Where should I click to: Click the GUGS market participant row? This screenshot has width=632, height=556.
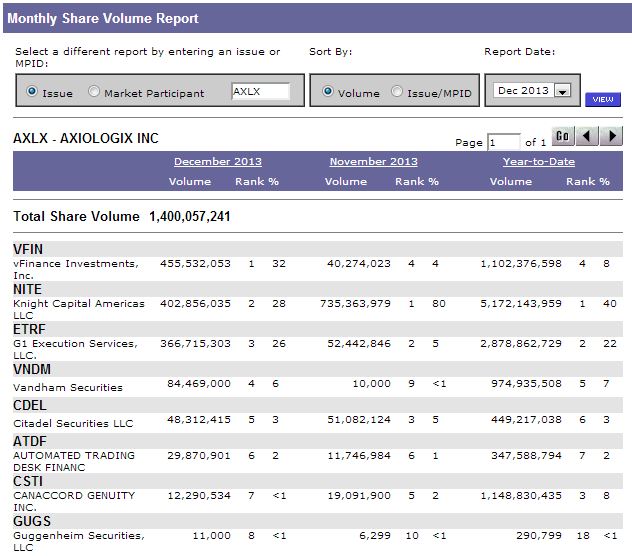30,521
